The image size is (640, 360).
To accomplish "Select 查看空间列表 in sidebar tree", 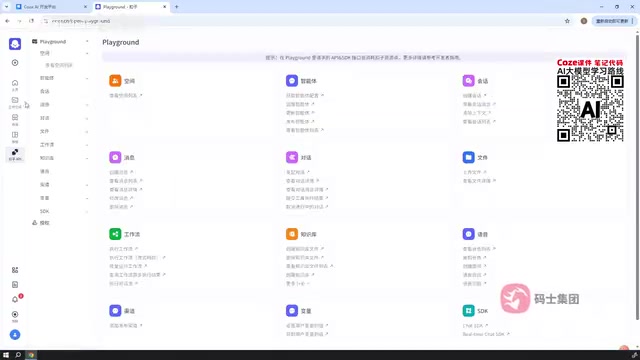I will pos(58,65).
